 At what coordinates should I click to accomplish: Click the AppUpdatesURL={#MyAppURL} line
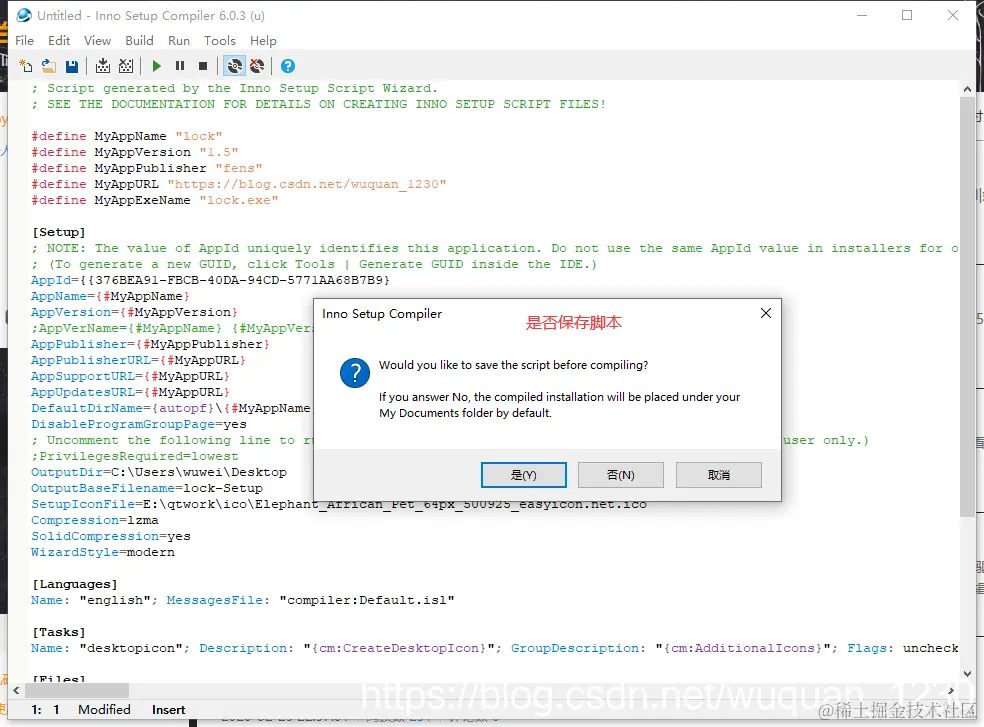click(x=131, y=392)
